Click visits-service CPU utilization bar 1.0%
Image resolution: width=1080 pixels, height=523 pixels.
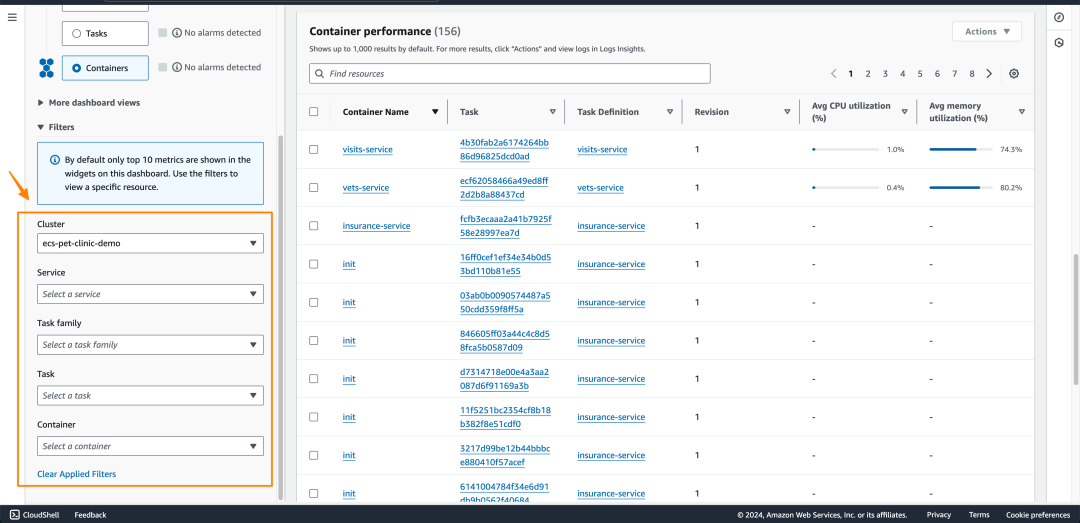point(846,150)
